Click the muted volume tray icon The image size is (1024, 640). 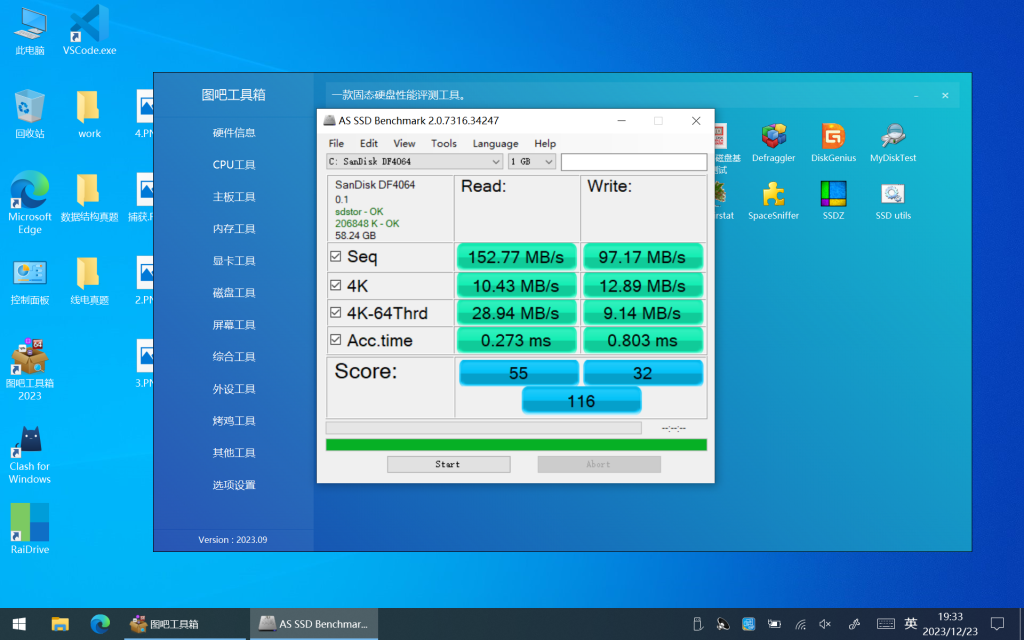pyautogui.click(x=825, y=624)
